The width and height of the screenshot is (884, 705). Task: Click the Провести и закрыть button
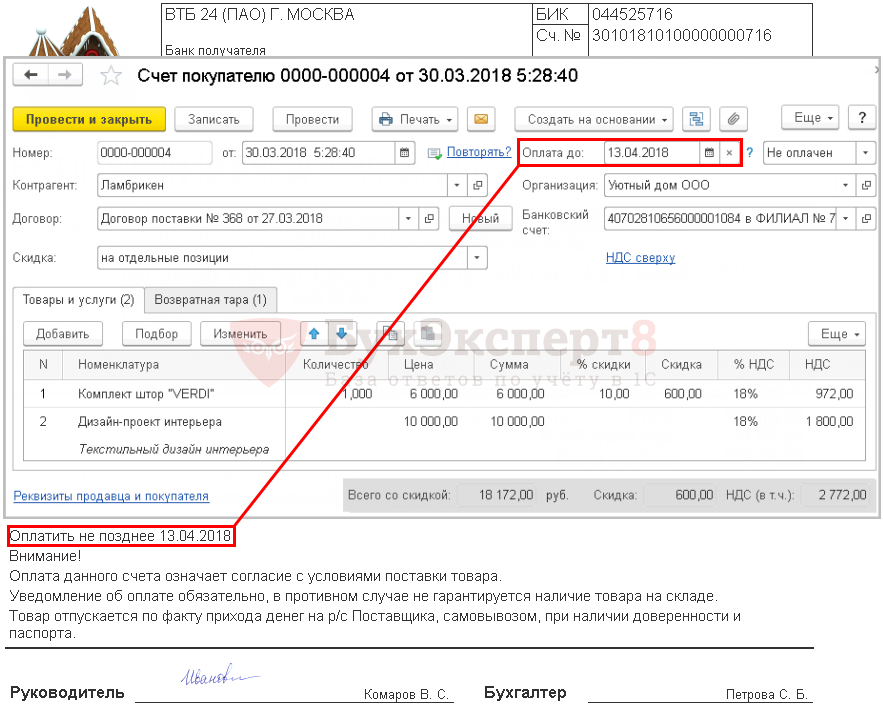click(x=89, y=119)
